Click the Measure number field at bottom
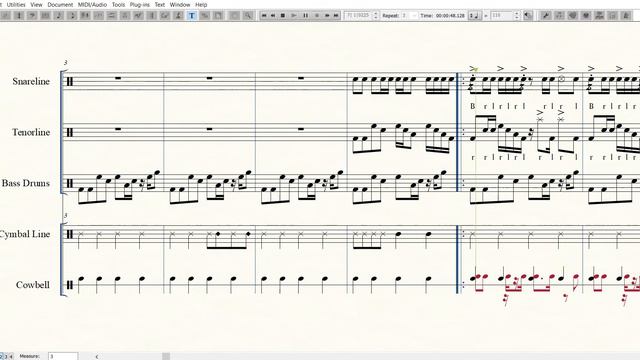 point(63,356)
